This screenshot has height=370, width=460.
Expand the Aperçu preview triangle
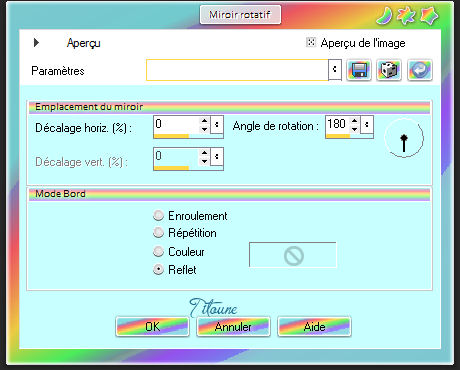(36, 42)
